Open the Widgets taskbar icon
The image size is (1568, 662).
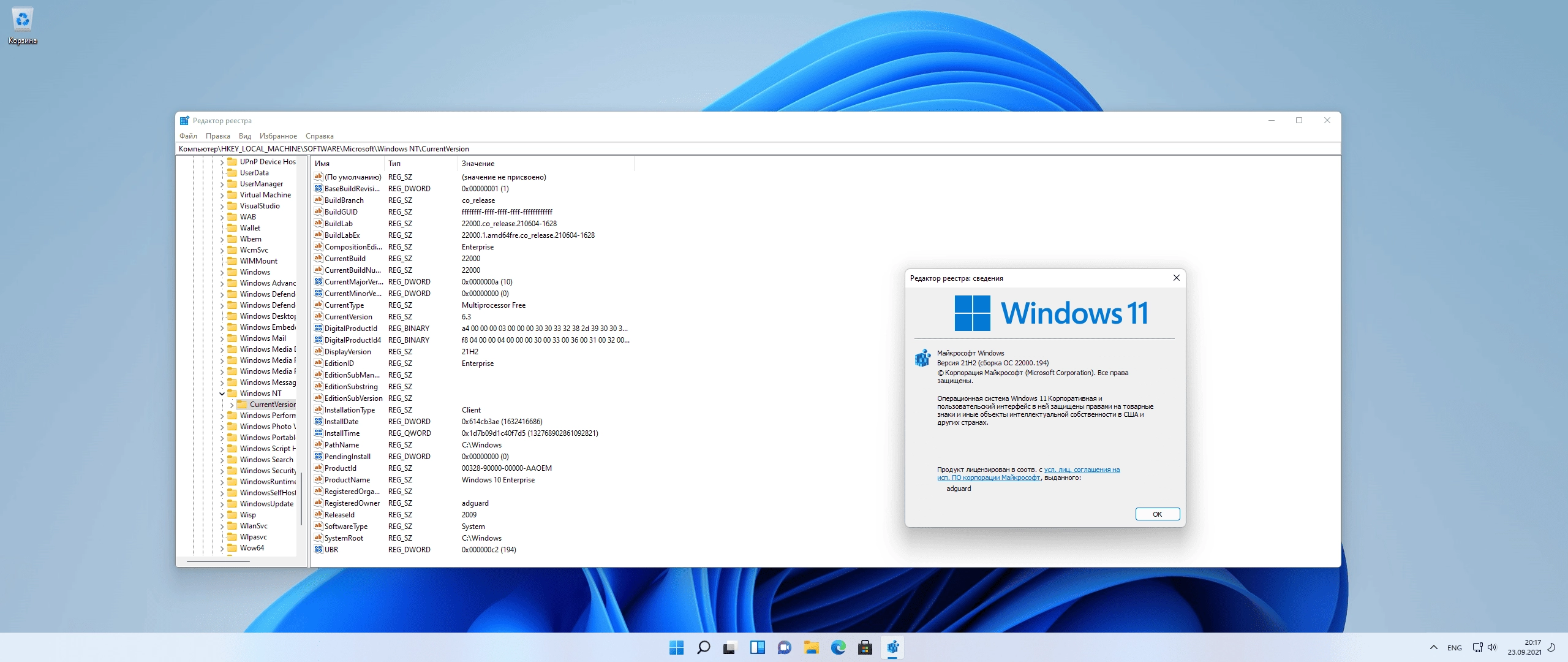click(x=757, y=647)
